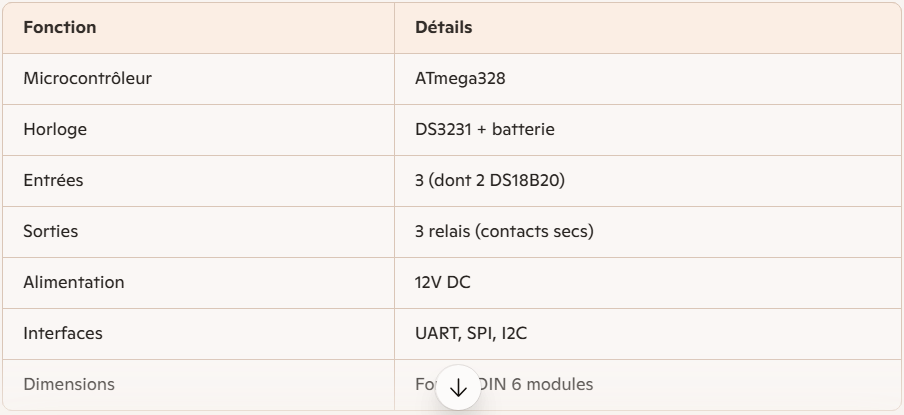Select the Dimensions row label
This screenshot has width=904, height=415.
(69, 384)
